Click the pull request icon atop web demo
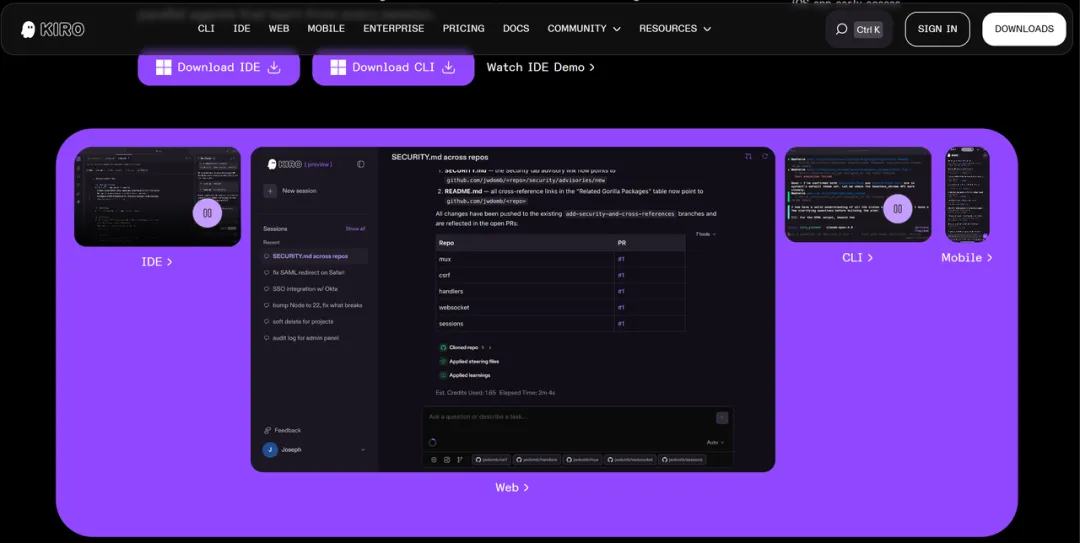The height and width of the screenshot is (543, 1080). (x=749, y=156)
